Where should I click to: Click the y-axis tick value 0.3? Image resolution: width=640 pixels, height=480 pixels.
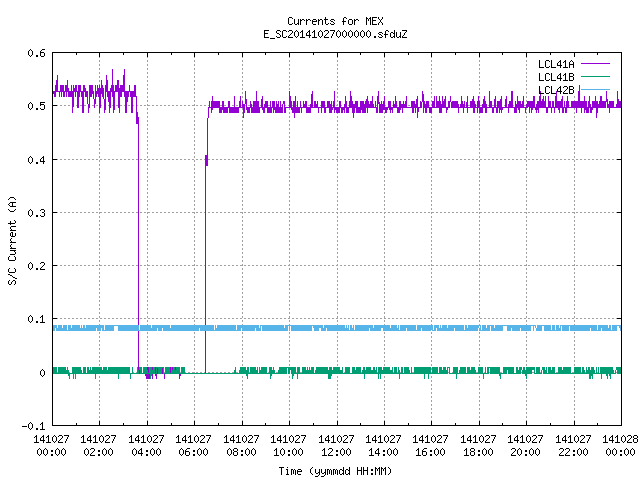36,213
